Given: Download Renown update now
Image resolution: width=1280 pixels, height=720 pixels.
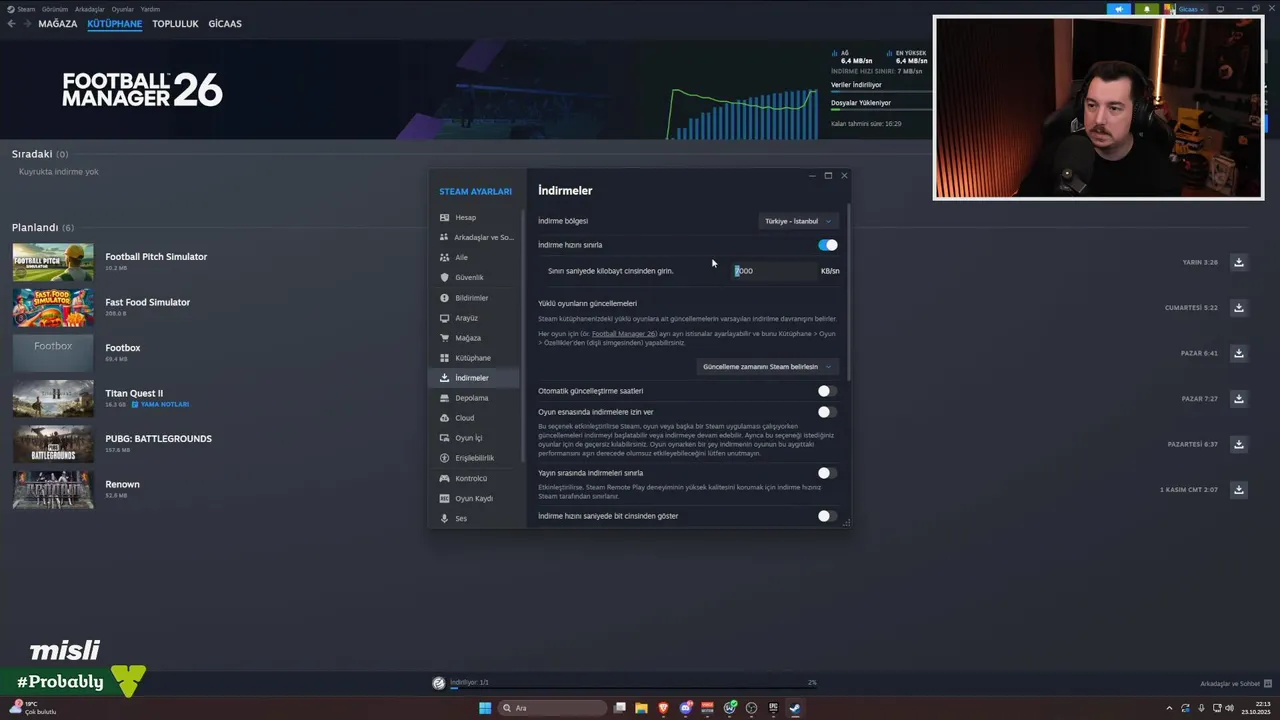Looking at the screenshot, I should tap(1238, 489).
